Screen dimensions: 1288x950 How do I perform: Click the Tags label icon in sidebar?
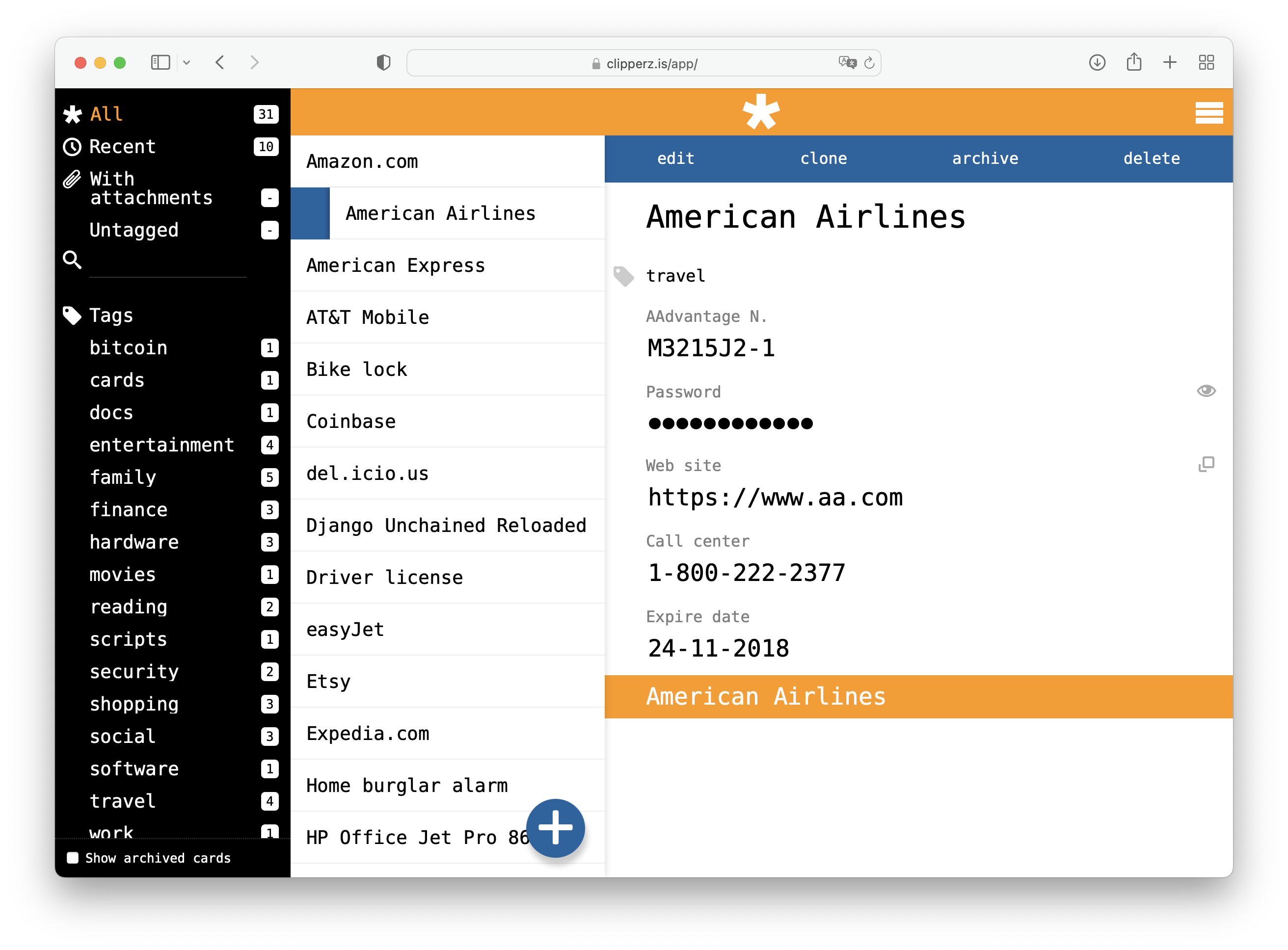[x=72, y=315]
